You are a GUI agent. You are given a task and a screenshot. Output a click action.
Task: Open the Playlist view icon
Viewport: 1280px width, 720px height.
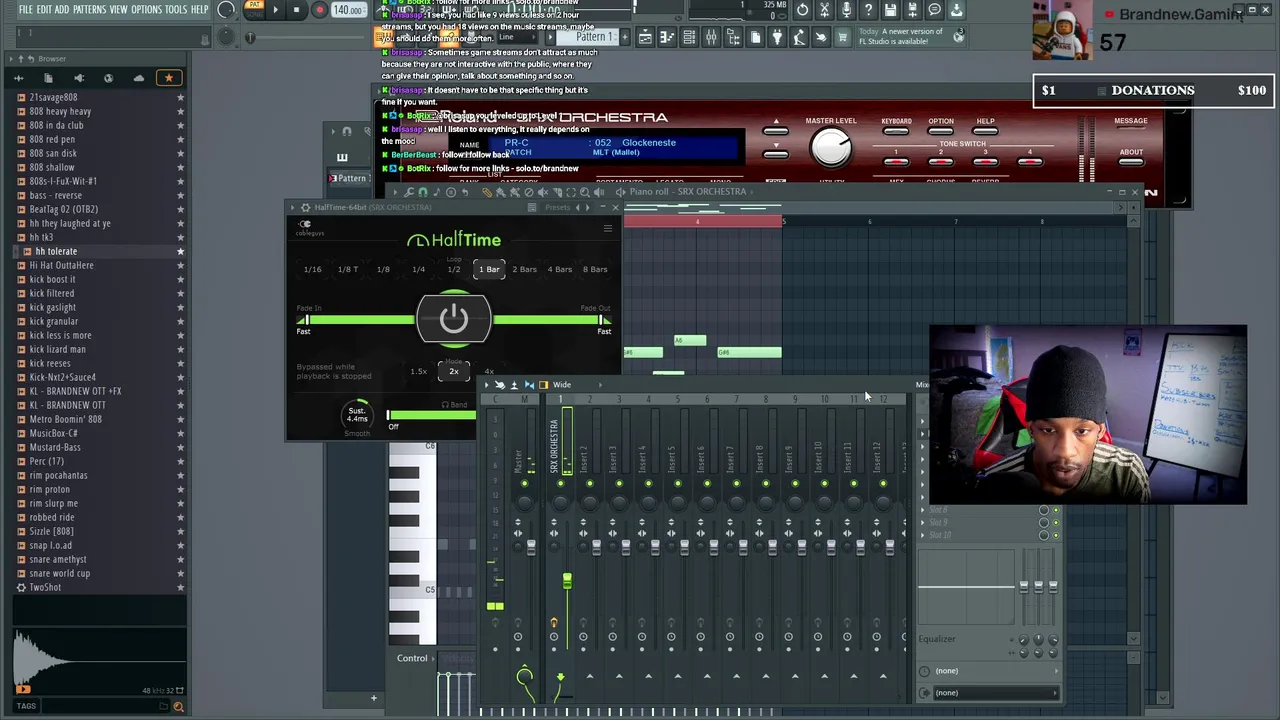pos(645,38)
